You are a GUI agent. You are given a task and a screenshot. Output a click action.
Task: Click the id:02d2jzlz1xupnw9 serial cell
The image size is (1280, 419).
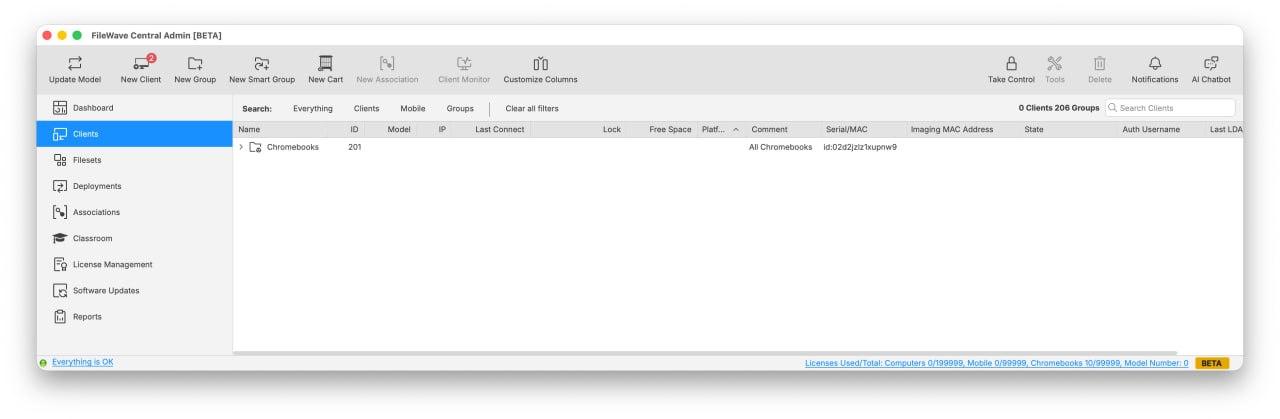click(x=860, y=147)
